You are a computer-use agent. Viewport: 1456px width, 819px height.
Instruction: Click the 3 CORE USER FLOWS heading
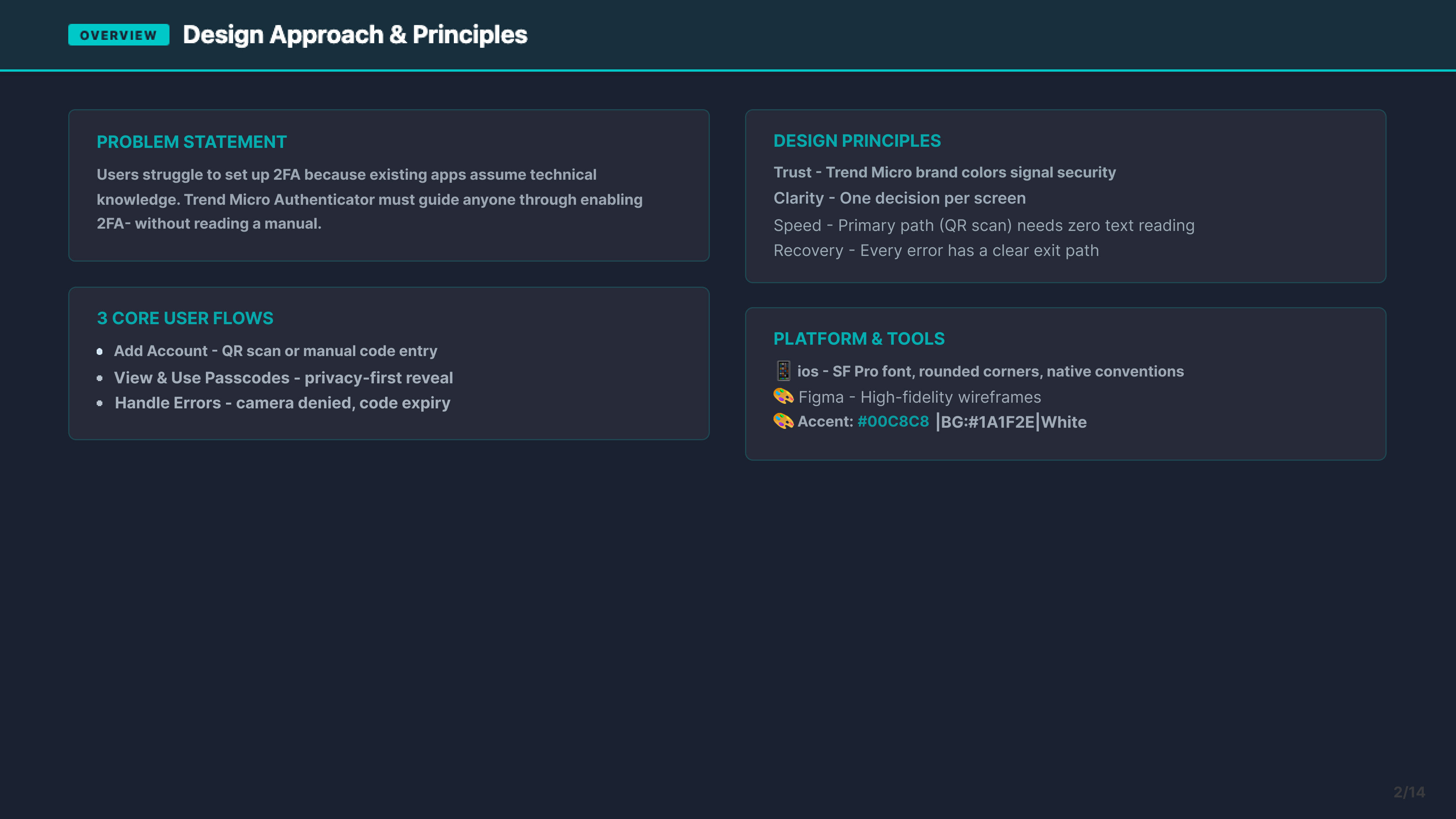click(x=185, y=318)
